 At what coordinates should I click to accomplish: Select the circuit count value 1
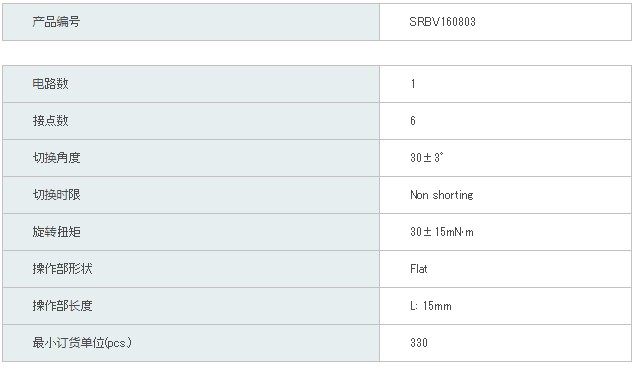point(413,84)
